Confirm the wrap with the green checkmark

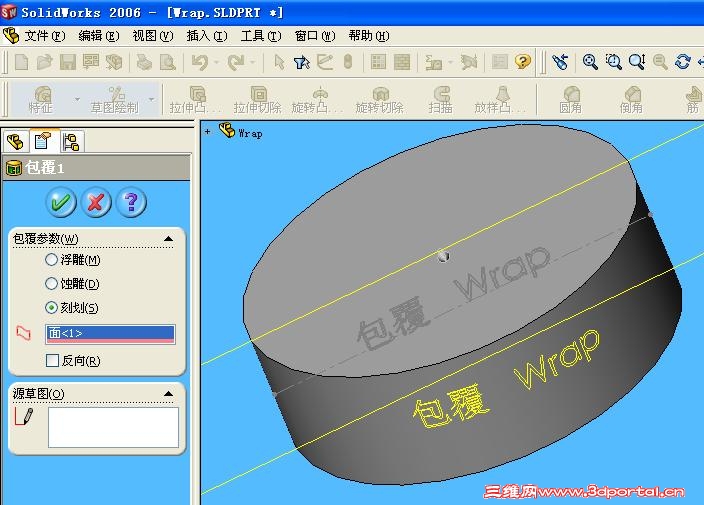tap(61, 202)
